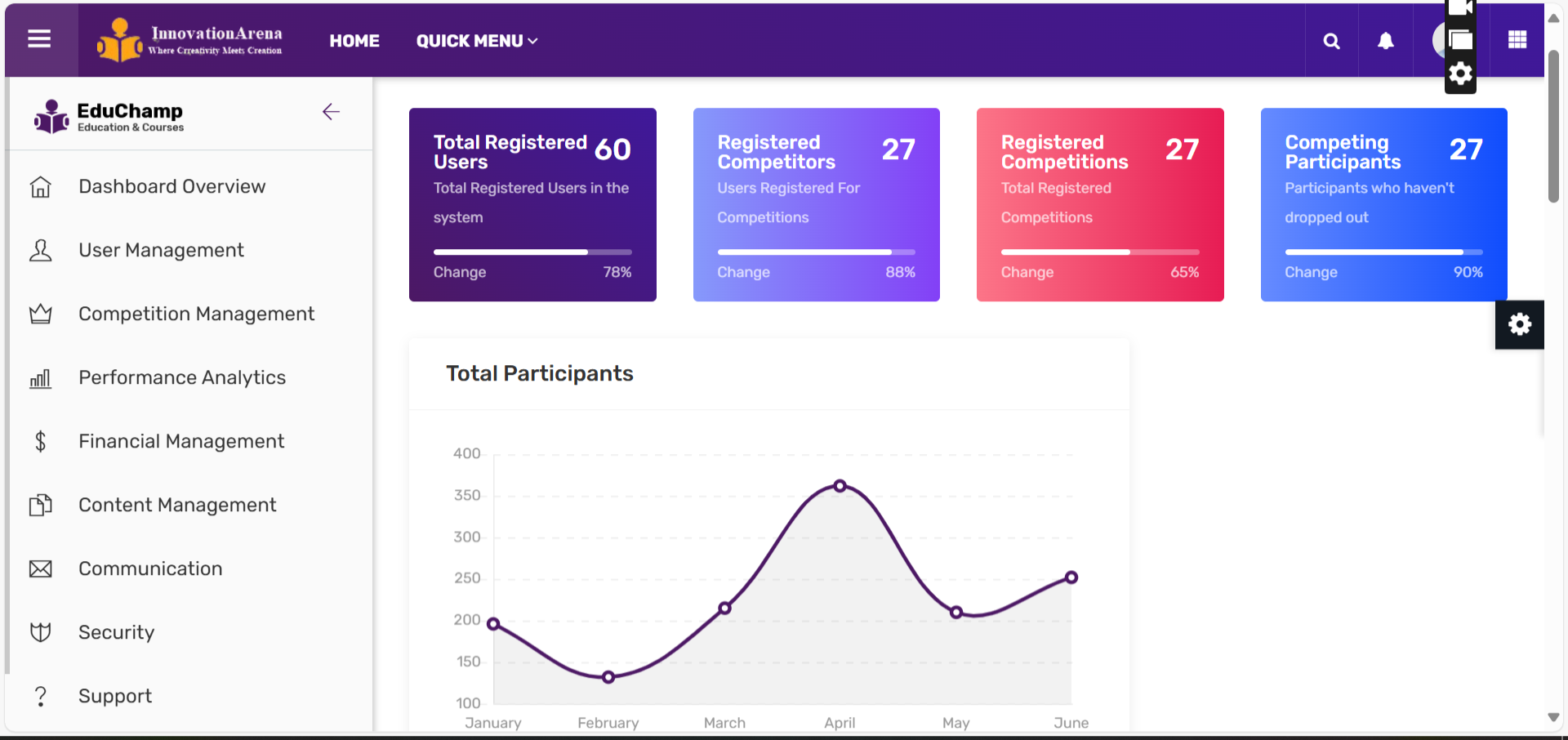Click the Communication envelope icon
1568x740 pixels.
41,568
